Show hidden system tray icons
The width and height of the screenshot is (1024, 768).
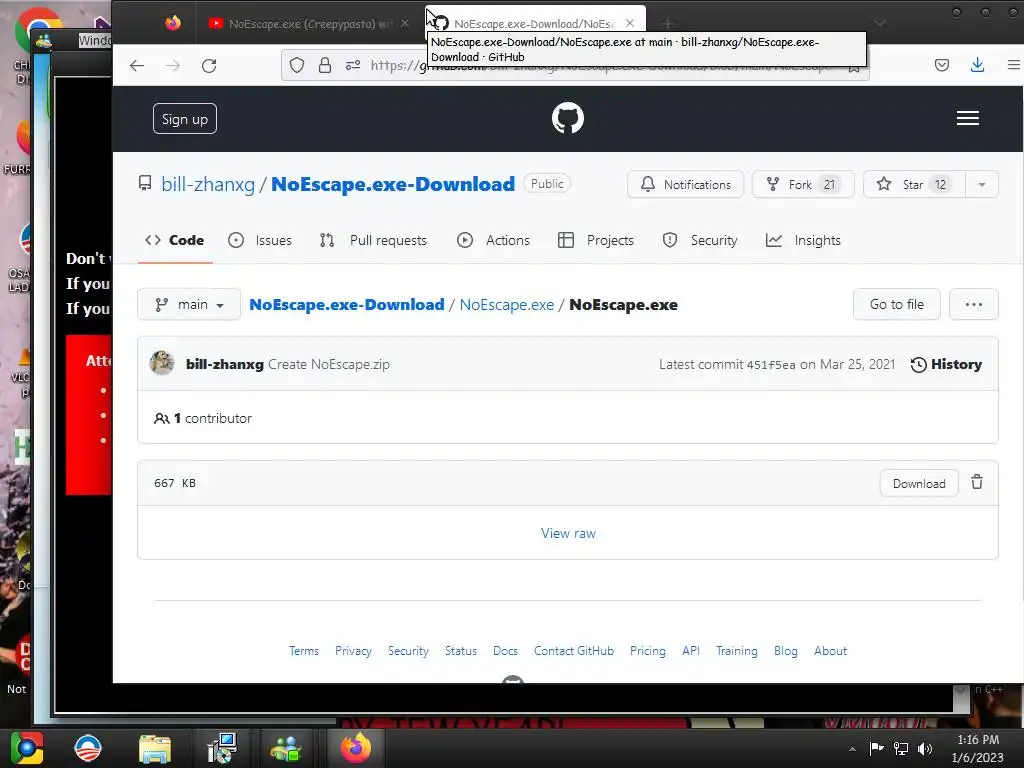852,749
